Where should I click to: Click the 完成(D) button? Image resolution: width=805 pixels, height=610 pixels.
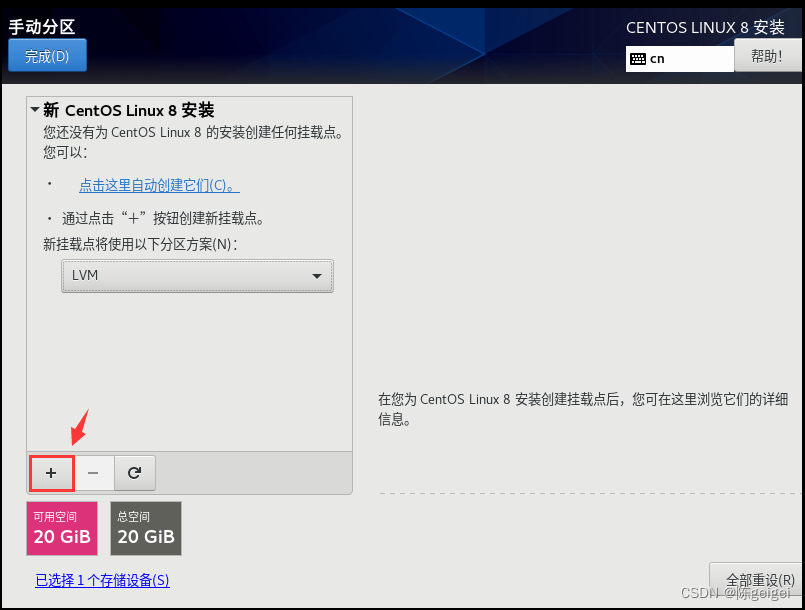pos(47,55)
